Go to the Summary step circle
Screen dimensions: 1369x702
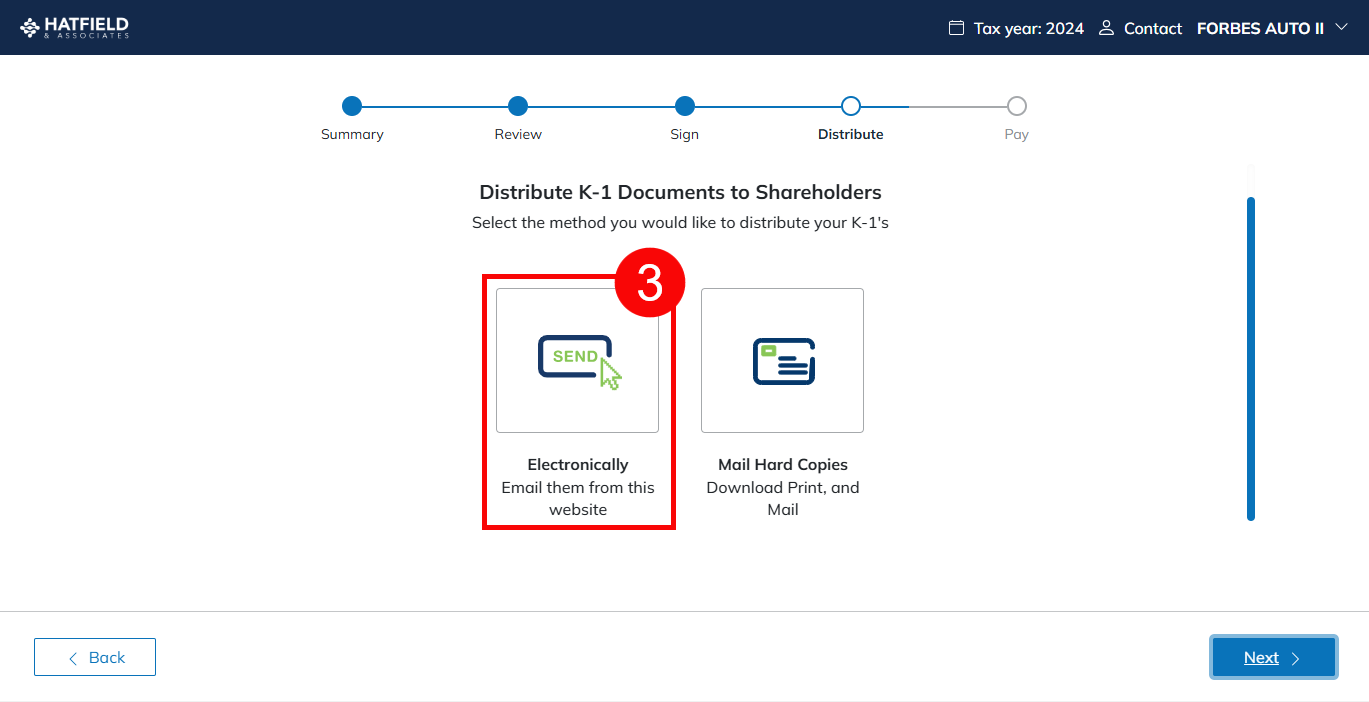point(352,106)
